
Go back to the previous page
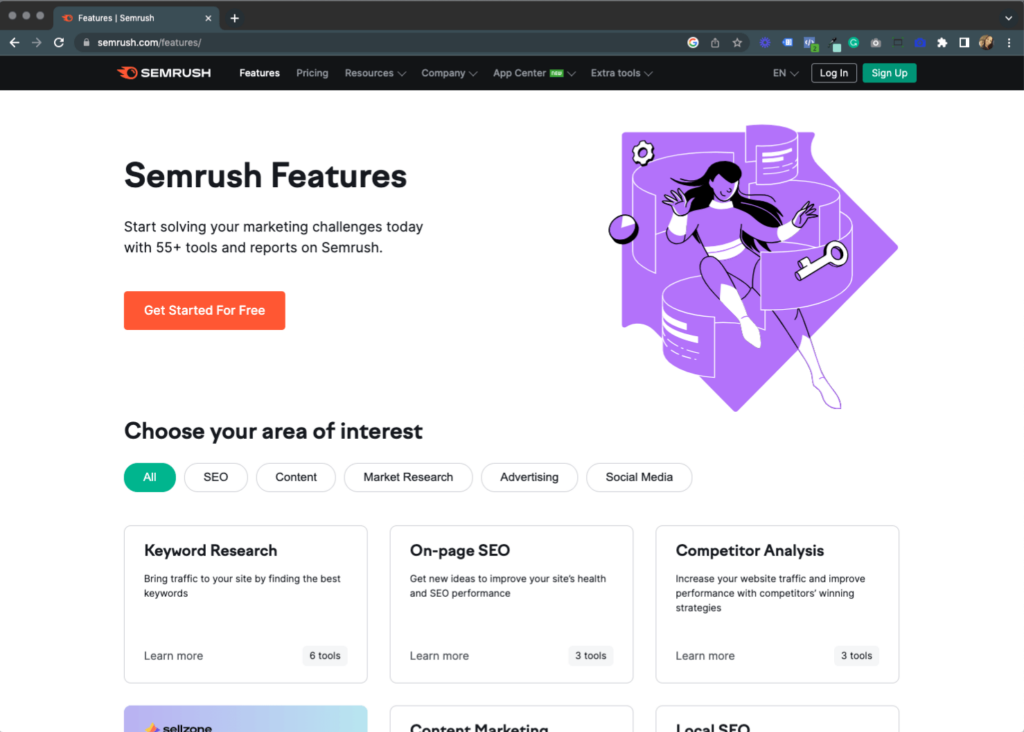(14, 42)
